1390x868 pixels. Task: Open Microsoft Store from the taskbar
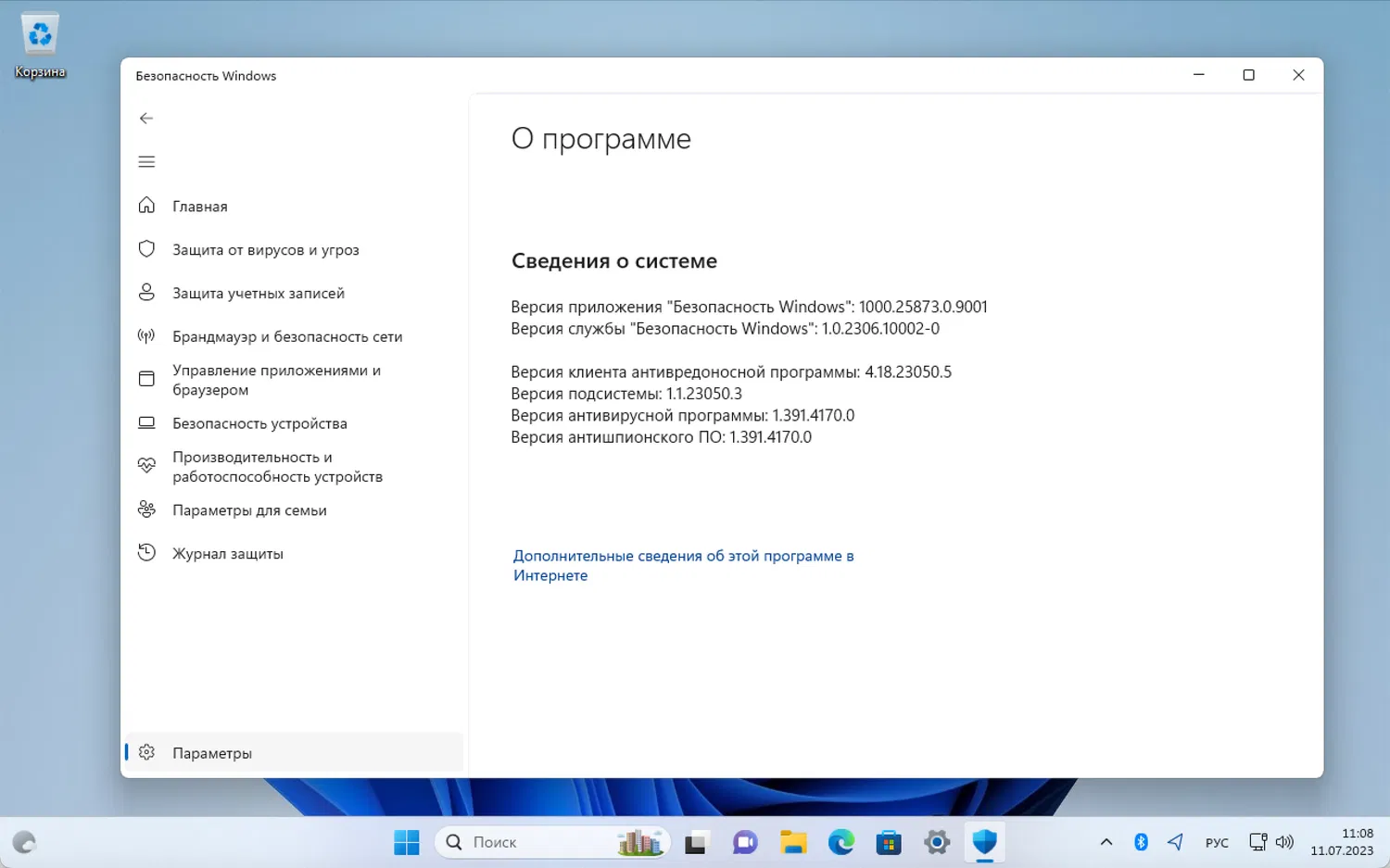click(890, 842)
